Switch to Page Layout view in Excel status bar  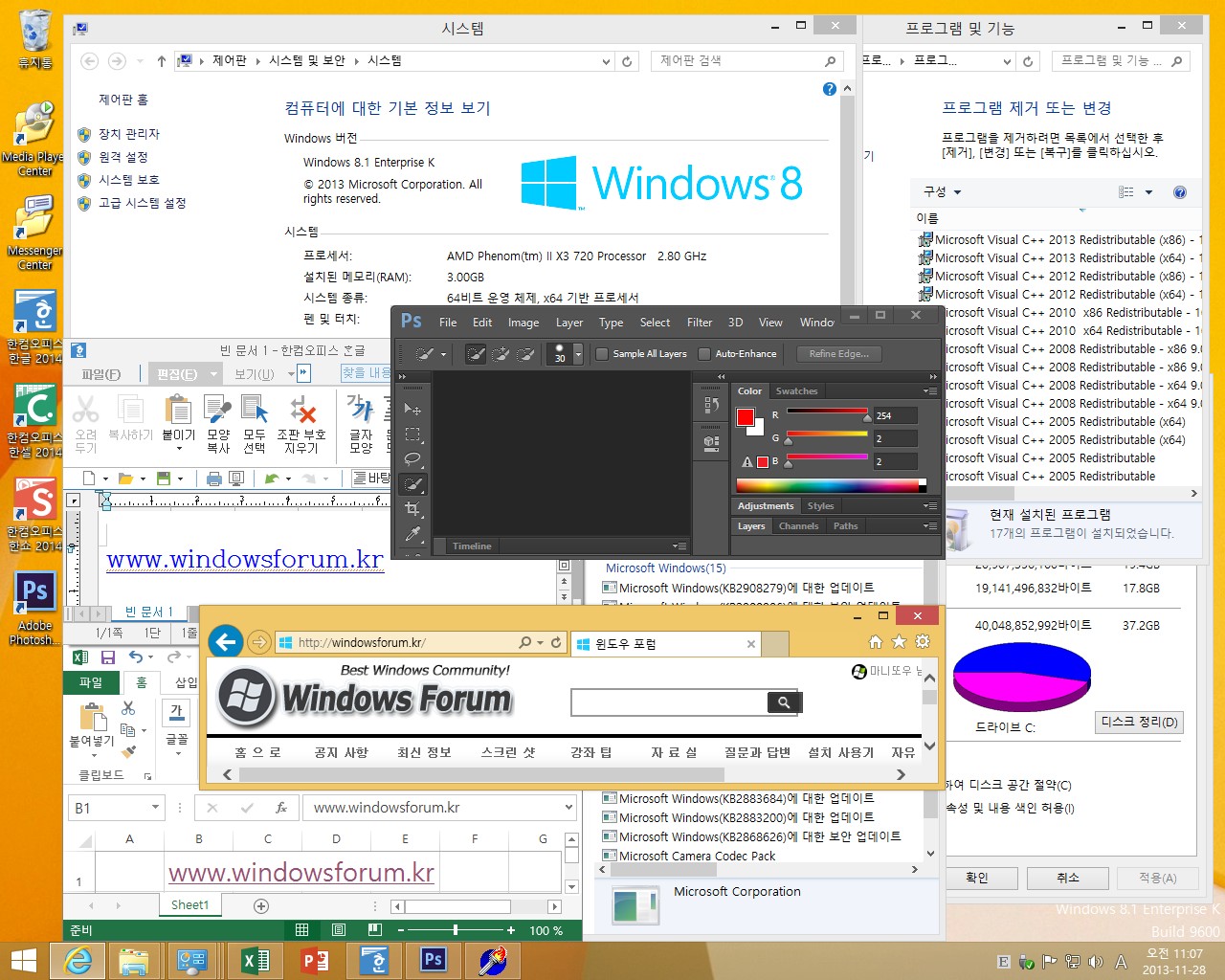click(338, 929)
